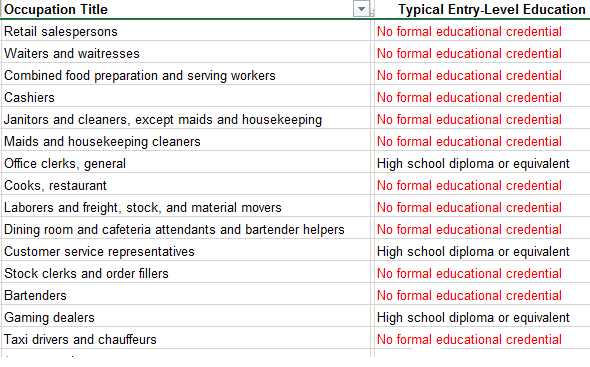Viewport: 590px width, 367px height.
Task: Select the Bartenders cell
Action: (186, 295)
